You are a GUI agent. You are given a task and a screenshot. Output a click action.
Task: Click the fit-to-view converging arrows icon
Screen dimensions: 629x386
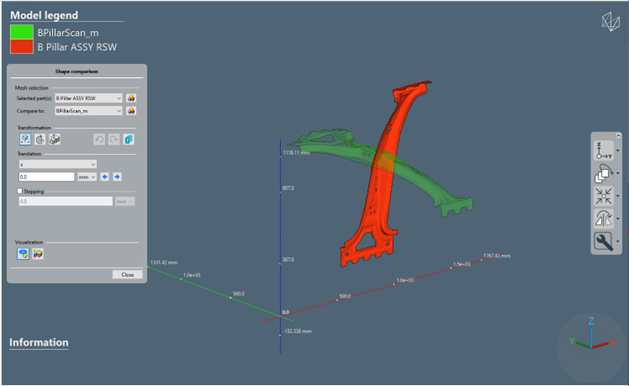click(604, 196)
